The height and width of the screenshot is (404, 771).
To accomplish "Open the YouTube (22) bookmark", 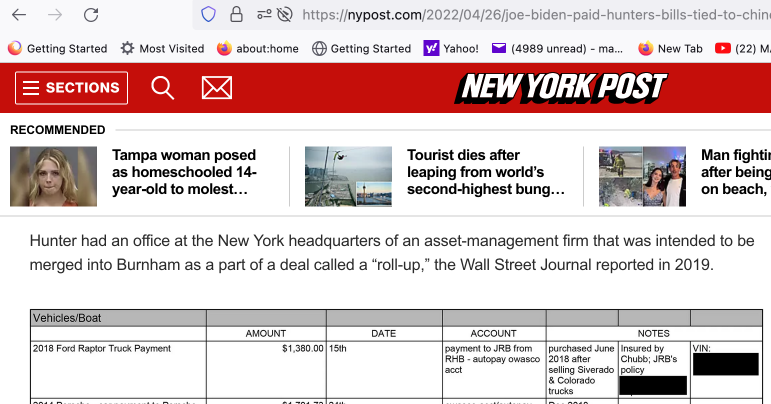I will pos(742,48).
